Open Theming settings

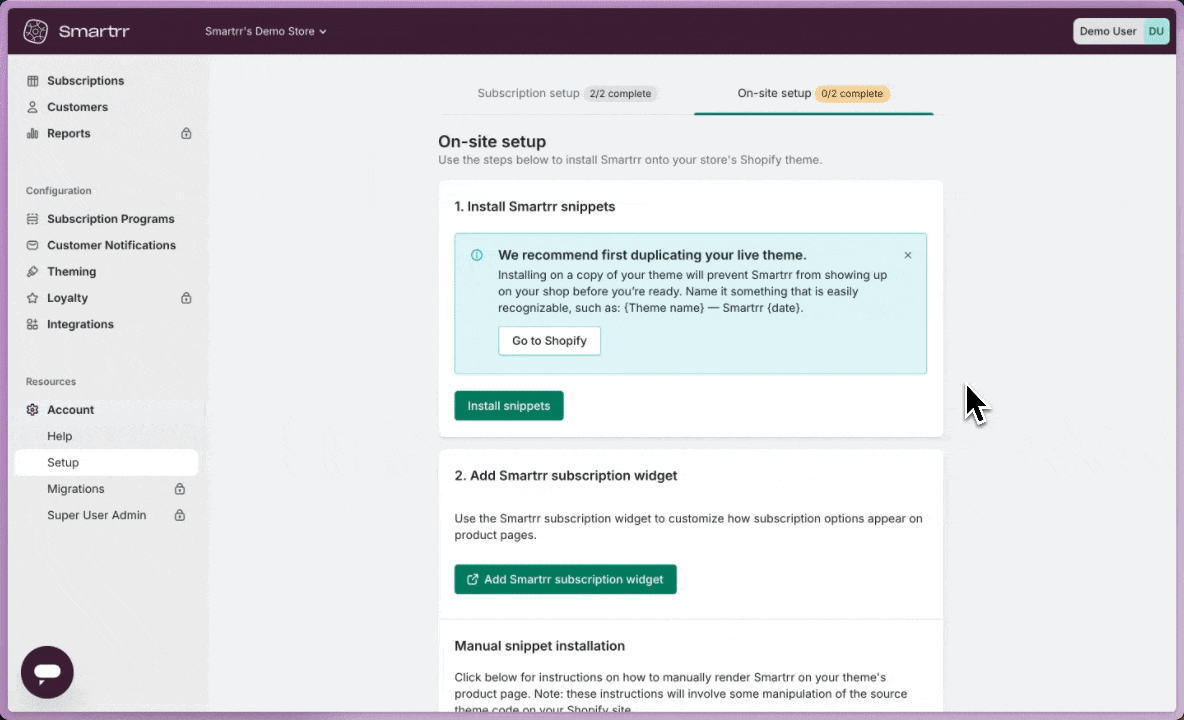click(x=71, y=272)
